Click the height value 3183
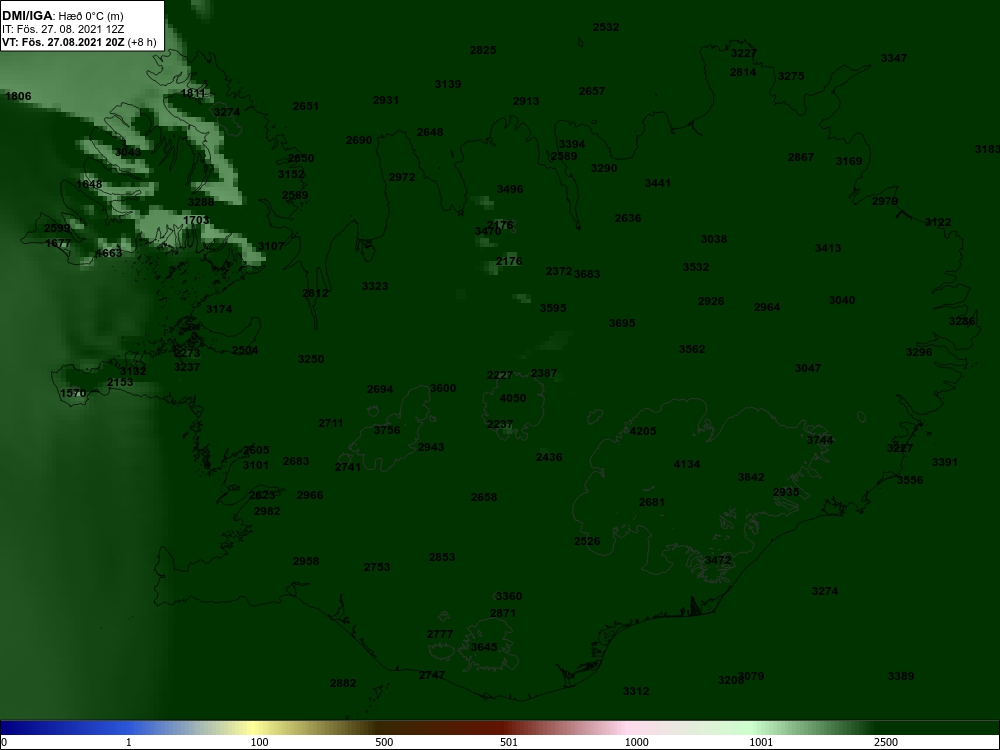 click(987, 149)
